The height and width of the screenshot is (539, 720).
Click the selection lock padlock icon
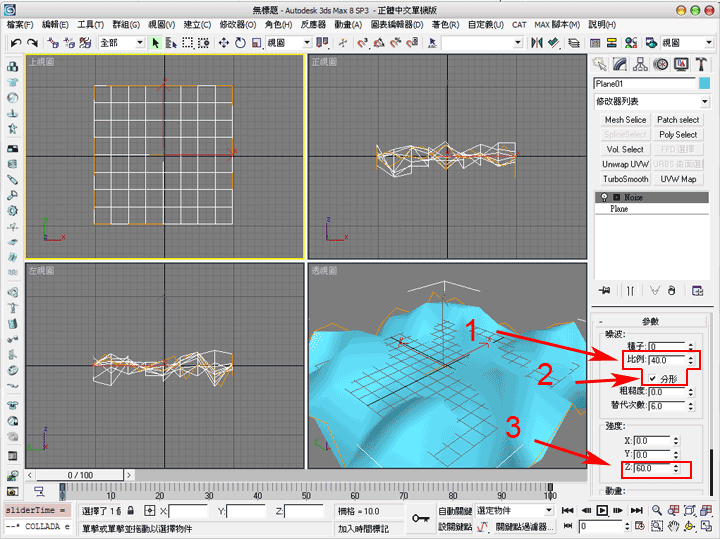tap(131, 511)
